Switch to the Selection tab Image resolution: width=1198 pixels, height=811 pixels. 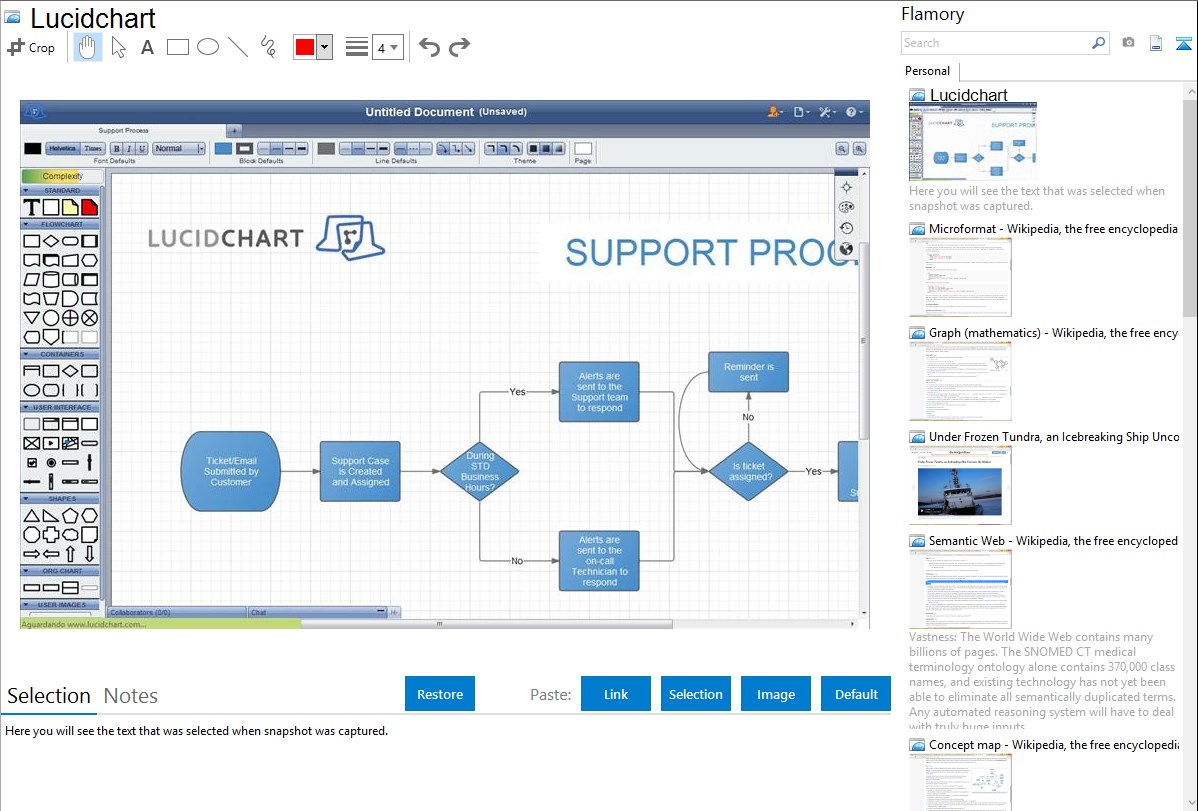tap(49, 696)
